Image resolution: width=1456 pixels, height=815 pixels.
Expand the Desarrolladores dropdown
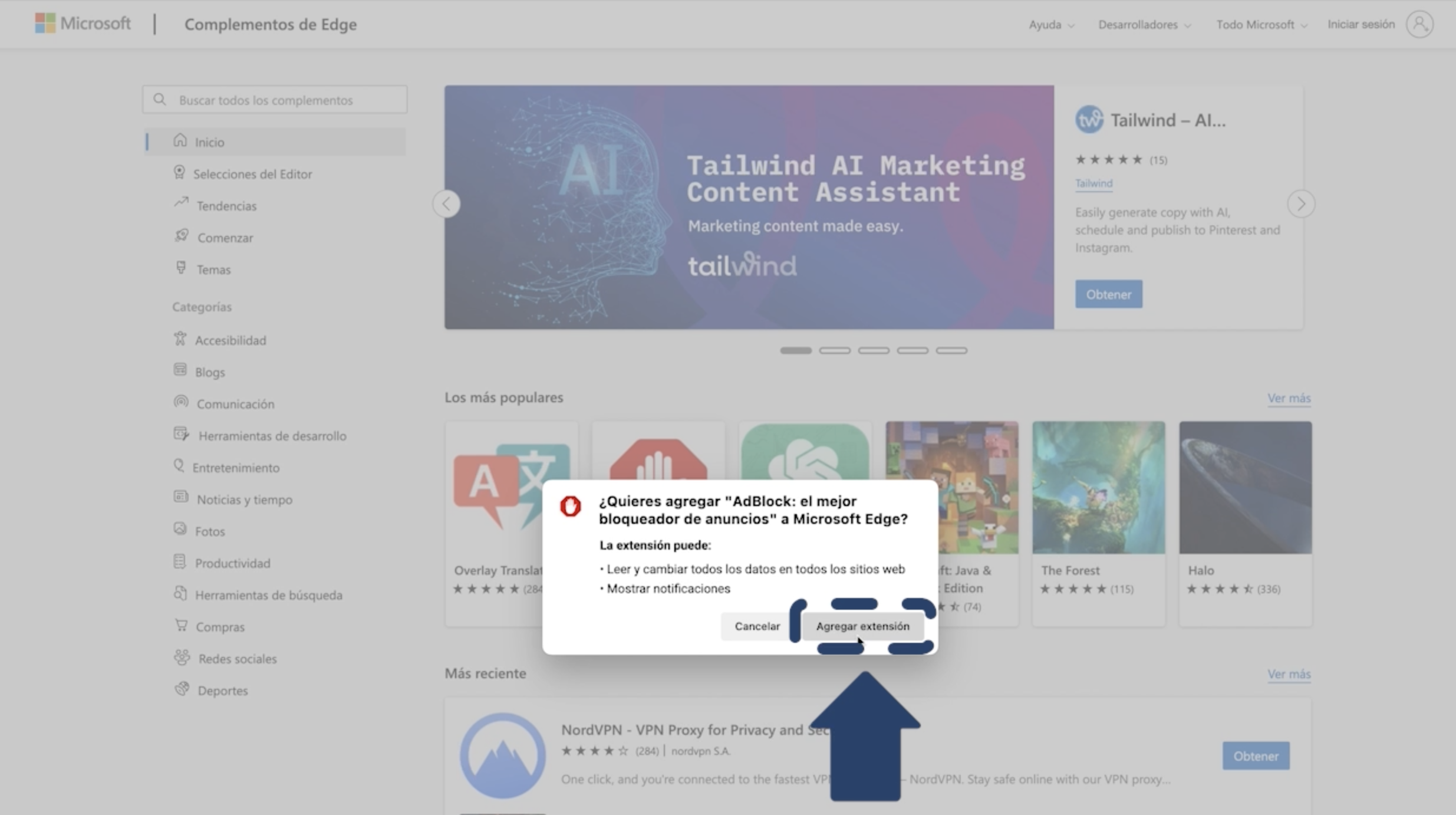tap(1144, 25)
